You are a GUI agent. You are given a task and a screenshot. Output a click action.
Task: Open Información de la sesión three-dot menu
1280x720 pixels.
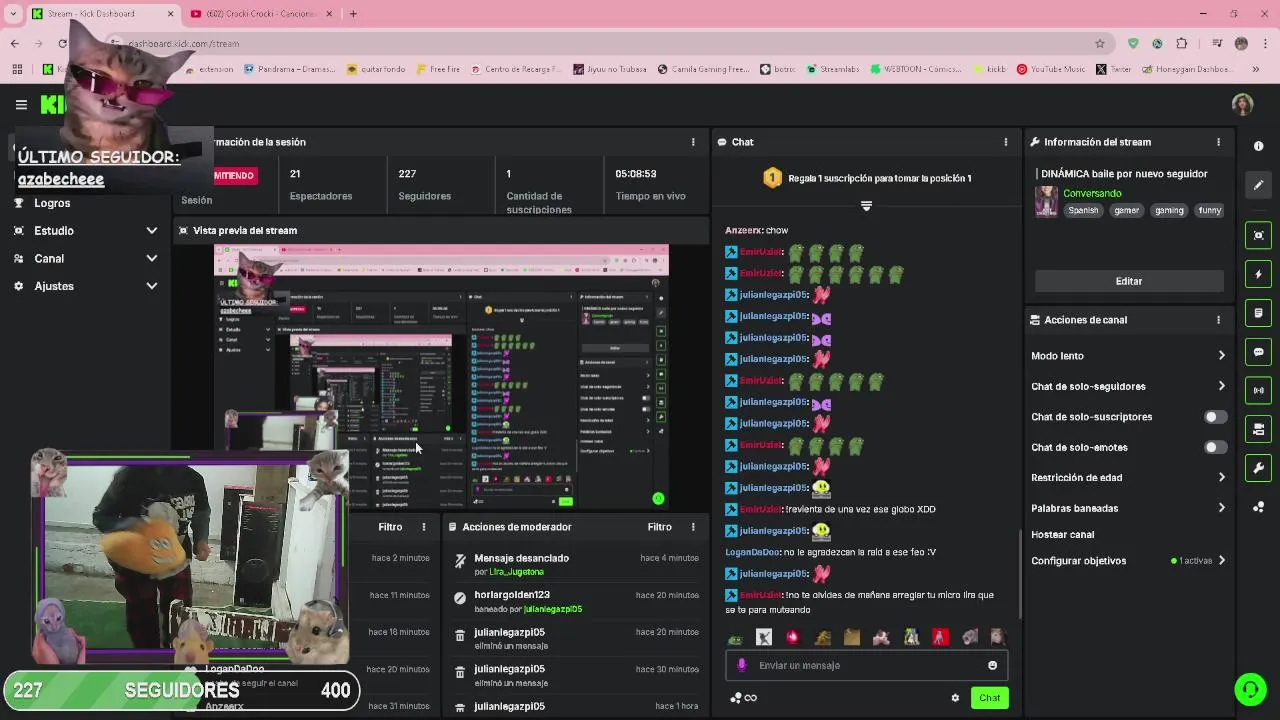[693, 142]
